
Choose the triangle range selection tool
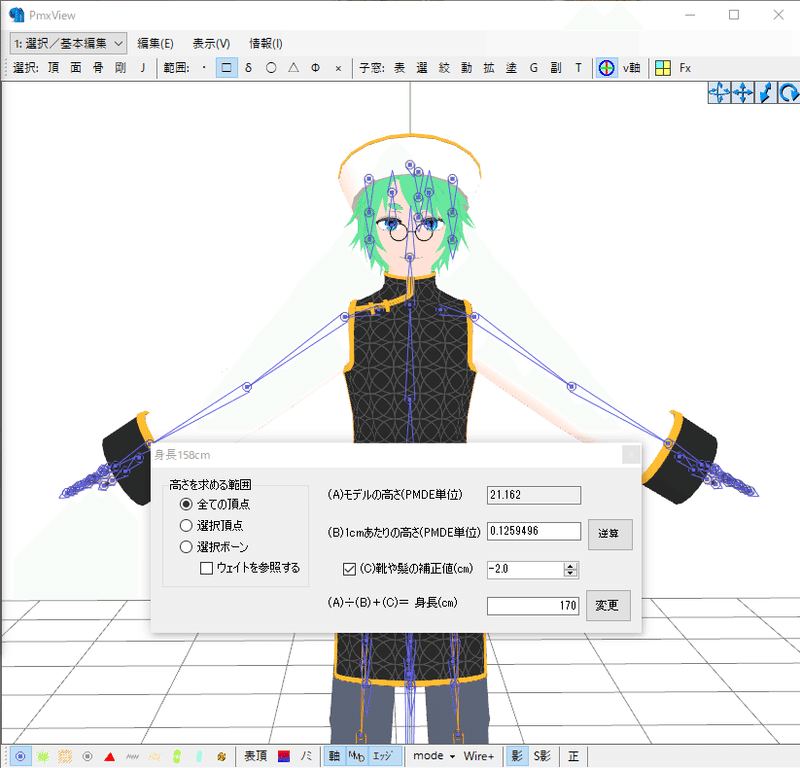click(x=293, y=68)
